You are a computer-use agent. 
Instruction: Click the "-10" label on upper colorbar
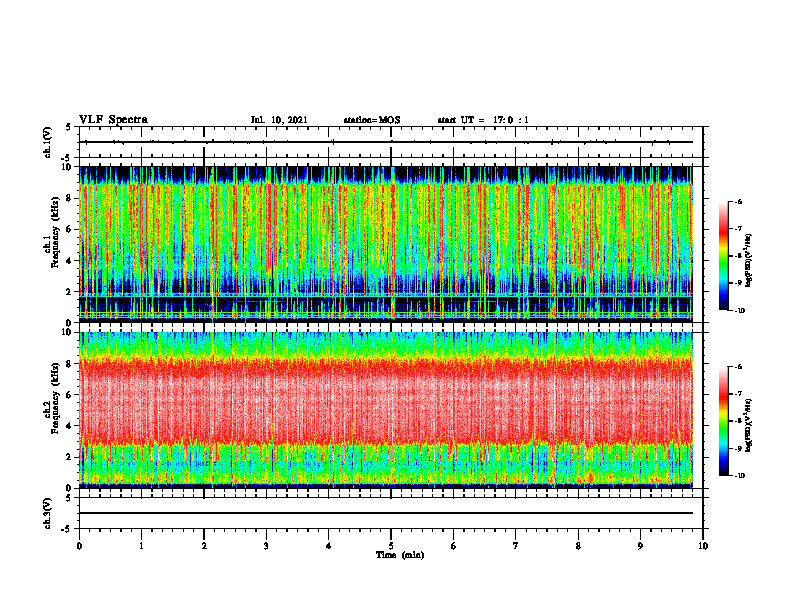[x=739, y=311]
